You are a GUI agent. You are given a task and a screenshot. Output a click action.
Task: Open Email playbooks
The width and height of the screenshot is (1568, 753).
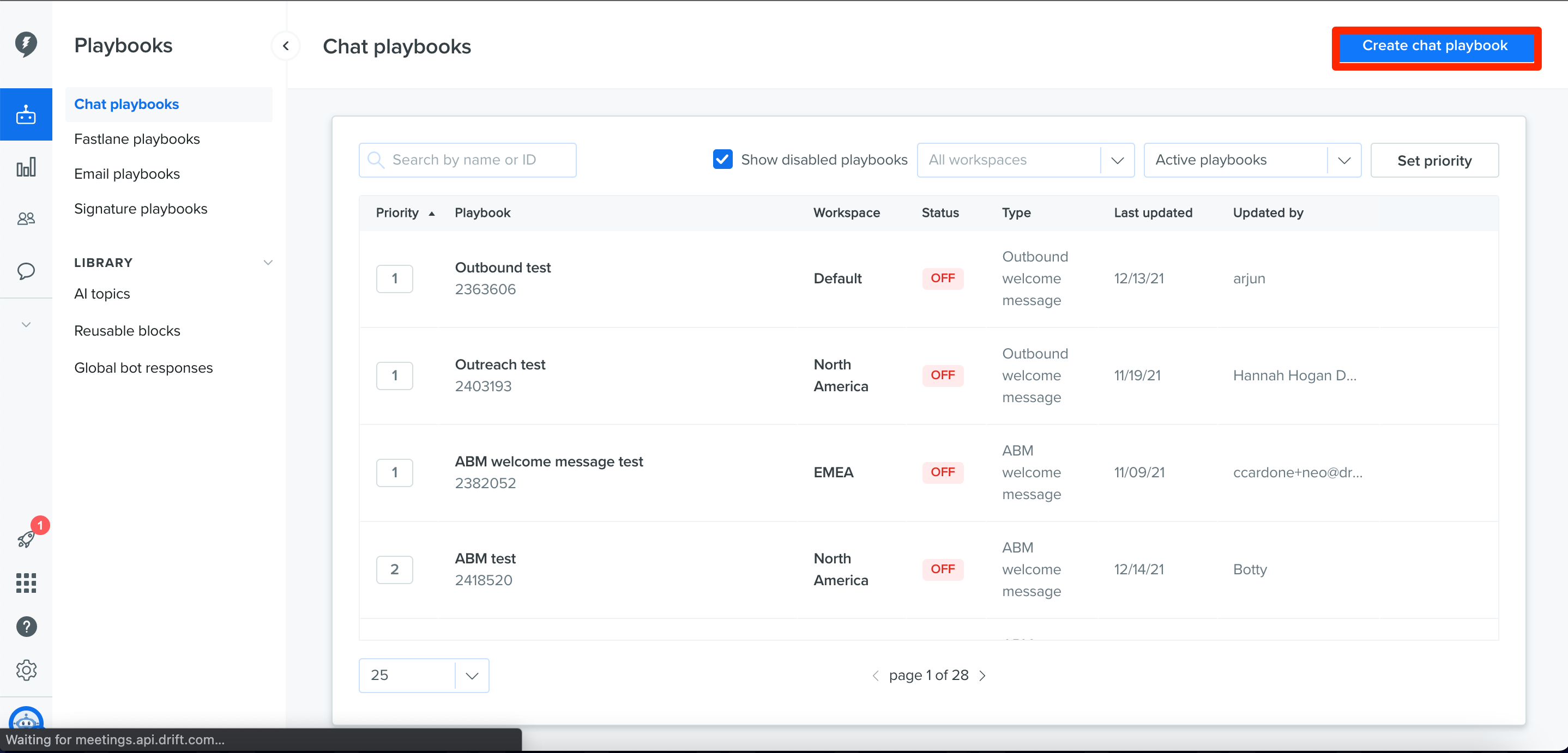point(126,174)
